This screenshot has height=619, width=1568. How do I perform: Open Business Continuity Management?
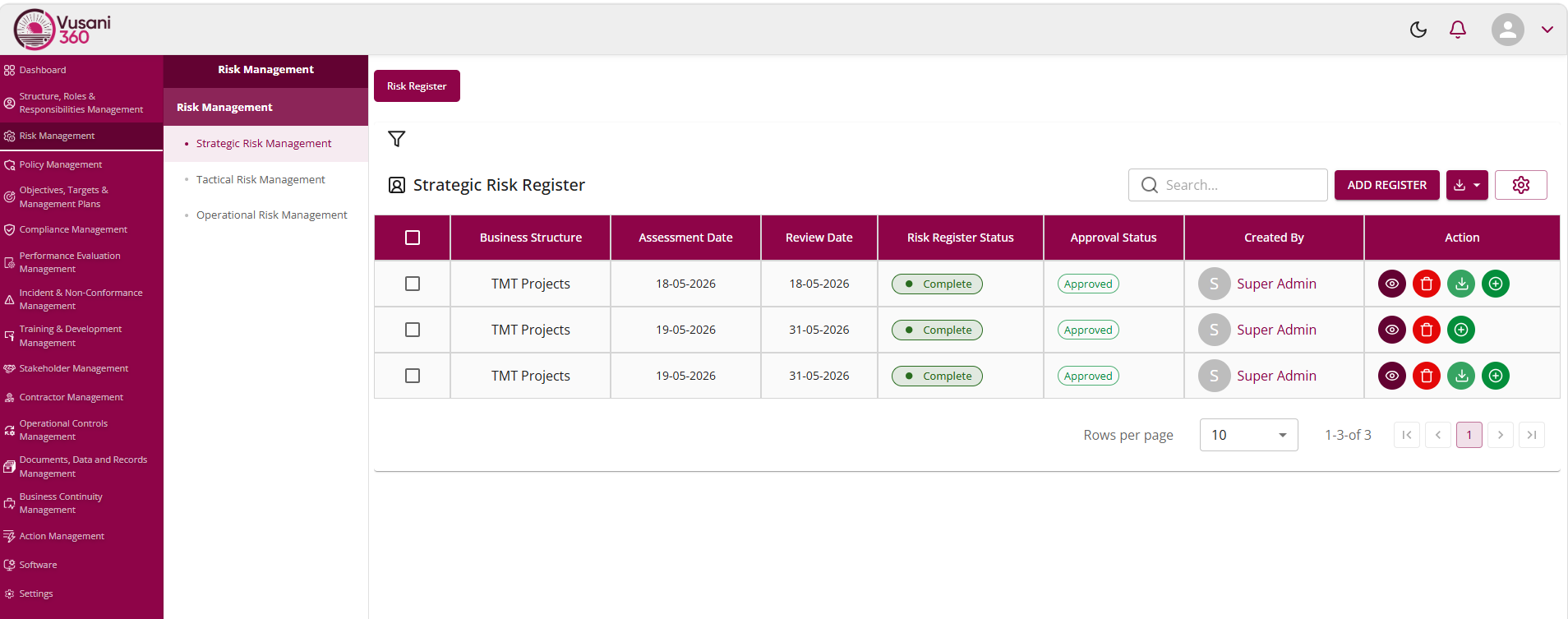coord(81,503)
